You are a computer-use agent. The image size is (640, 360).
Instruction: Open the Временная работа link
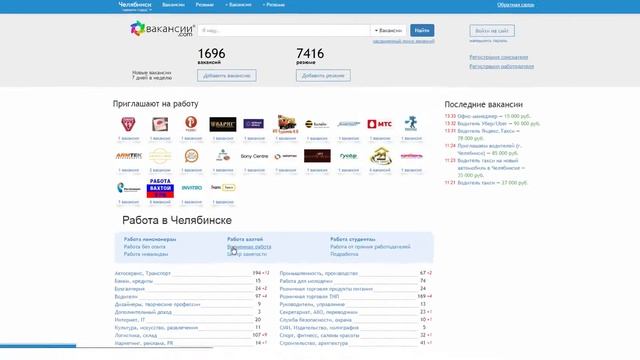pyautogui.click(x=249, y=247)
